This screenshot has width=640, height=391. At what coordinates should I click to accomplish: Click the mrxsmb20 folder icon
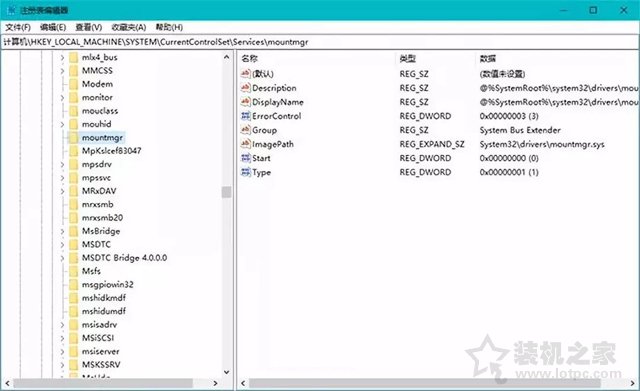pos(73,218)
